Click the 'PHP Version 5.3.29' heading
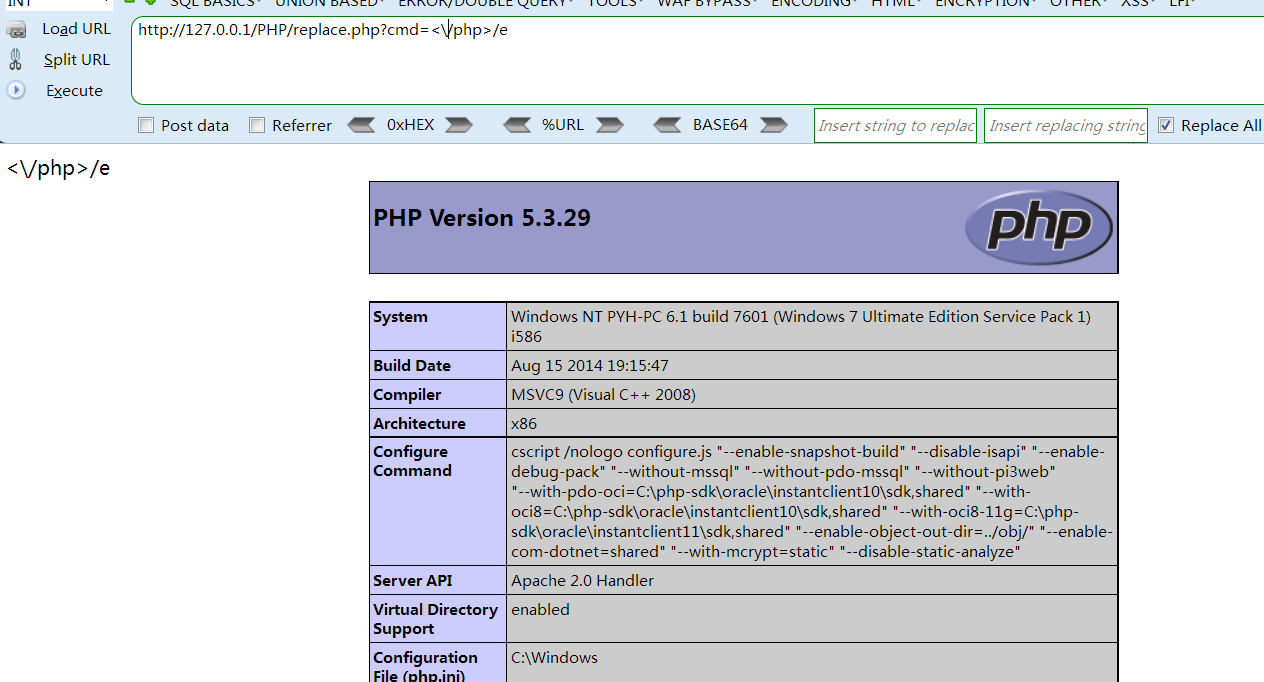The width and height of the screenshot is (1264, 682). tap(482, 218)
